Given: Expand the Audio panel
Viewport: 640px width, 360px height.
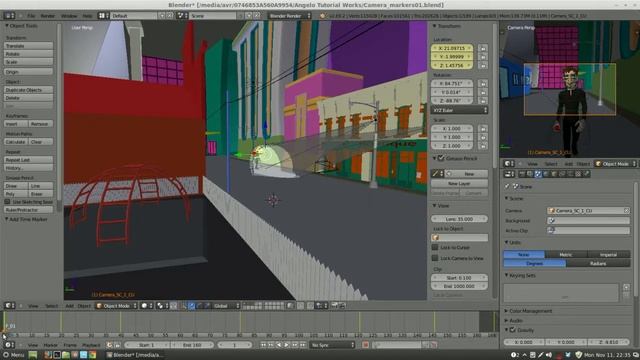Looking at the screenshot, I should point(507,321).
